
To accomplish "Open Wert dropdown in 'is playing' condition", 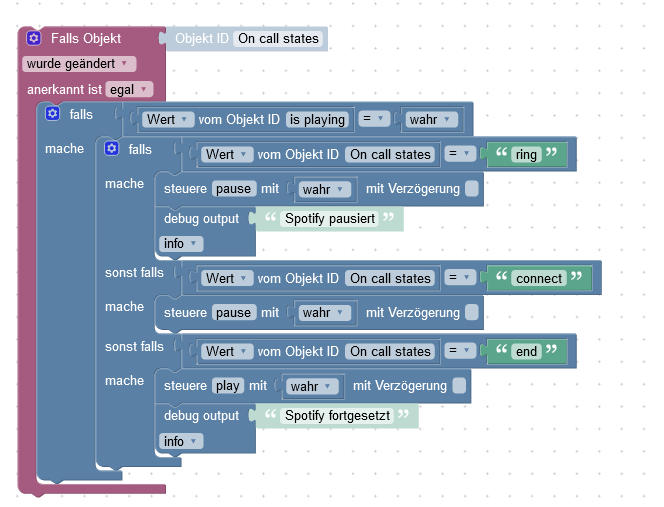I will click(x=168, y=119).
